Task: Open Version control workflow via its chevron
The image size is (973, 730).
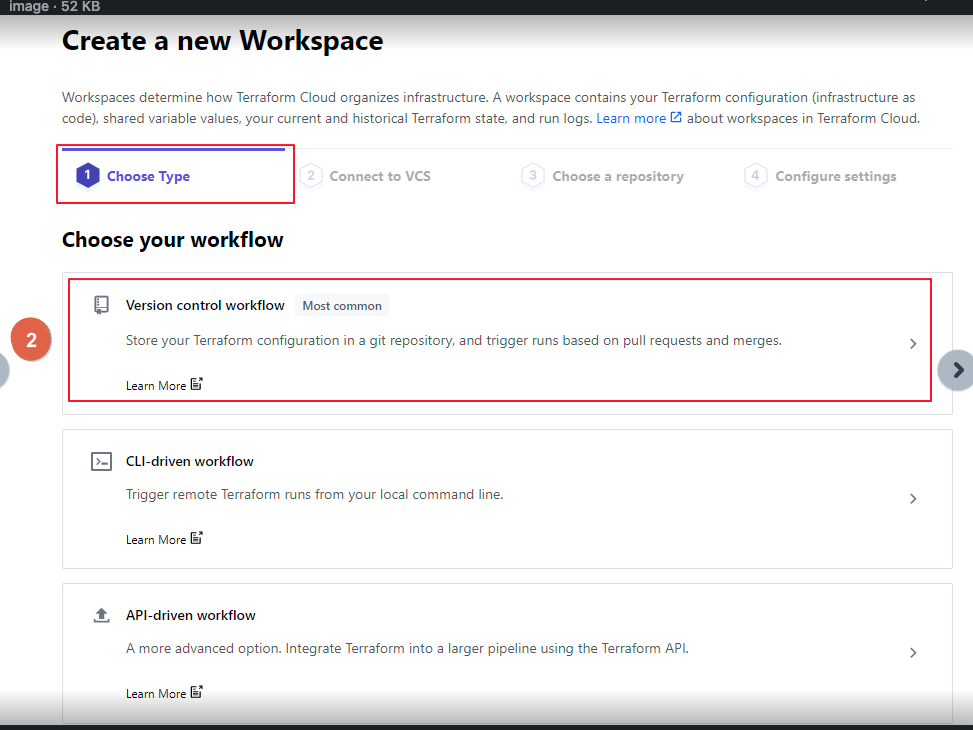Action: pyautogui.click(x=913, y=343)
